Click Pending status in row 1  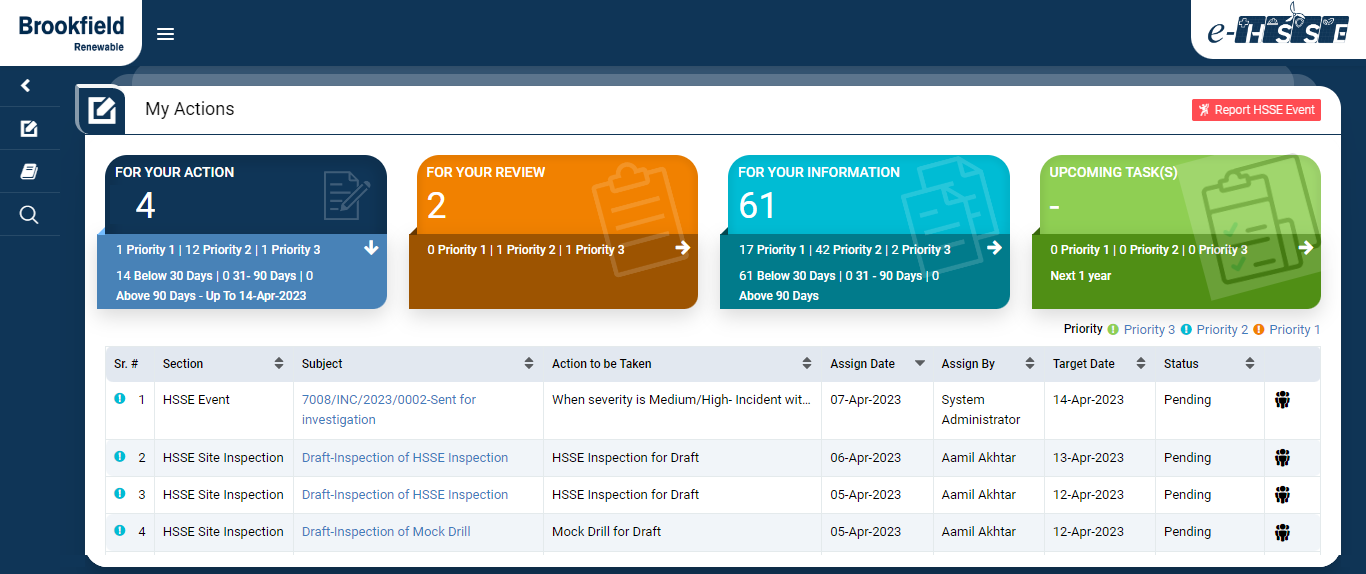(1188, 400)
